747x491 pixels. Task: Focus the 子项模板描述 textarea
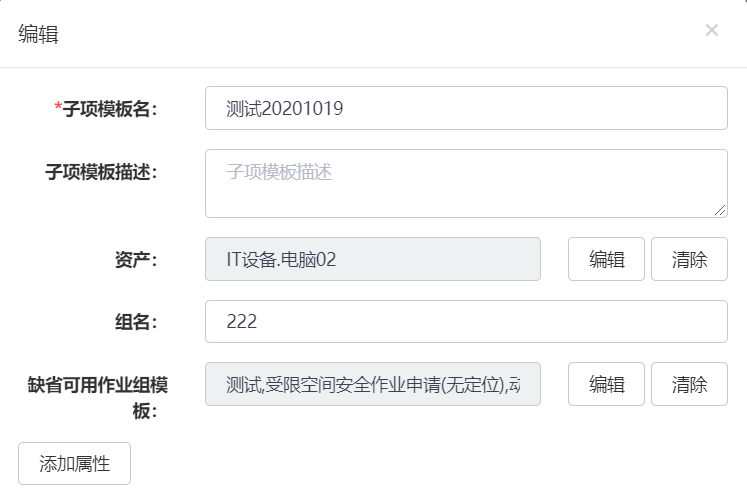pos(466,183)
